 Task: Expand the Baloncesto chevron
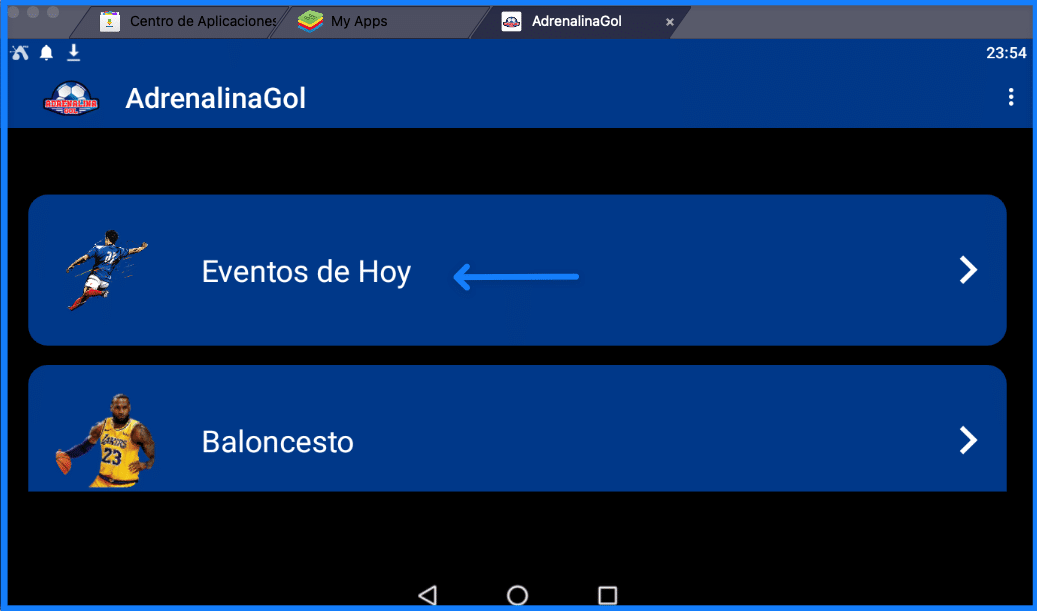click(967, 440)
